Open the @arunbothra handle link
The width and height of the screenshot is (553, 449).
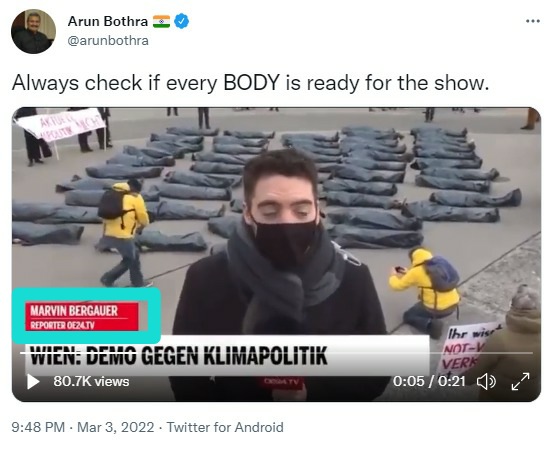(108, 41)
